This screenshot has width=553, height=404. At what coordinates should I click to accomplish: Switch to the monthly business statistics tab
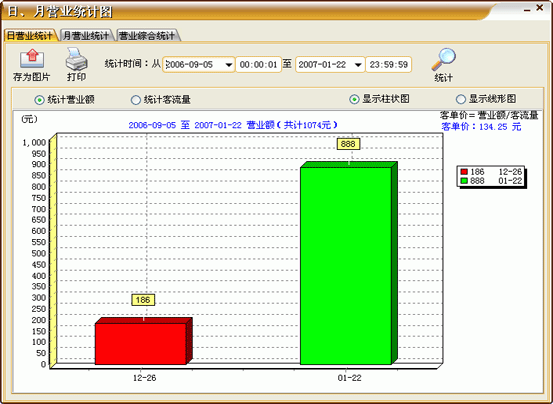click(x=86, y=36)
